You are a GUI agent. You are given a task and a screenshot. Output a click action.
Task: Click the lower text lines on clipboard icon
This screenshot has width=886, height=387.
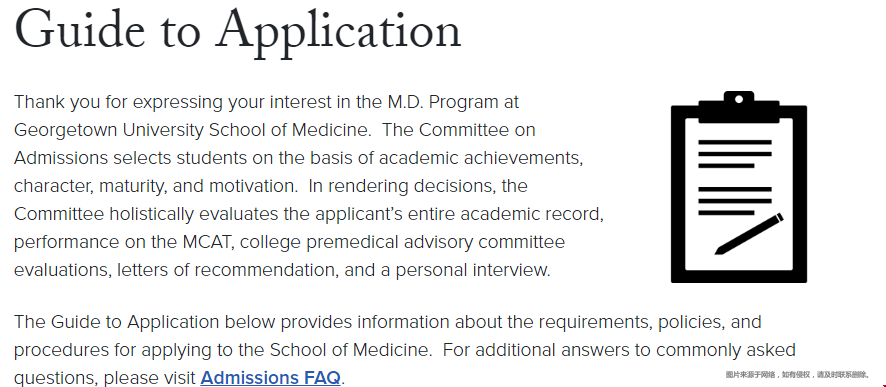[735, 201]
